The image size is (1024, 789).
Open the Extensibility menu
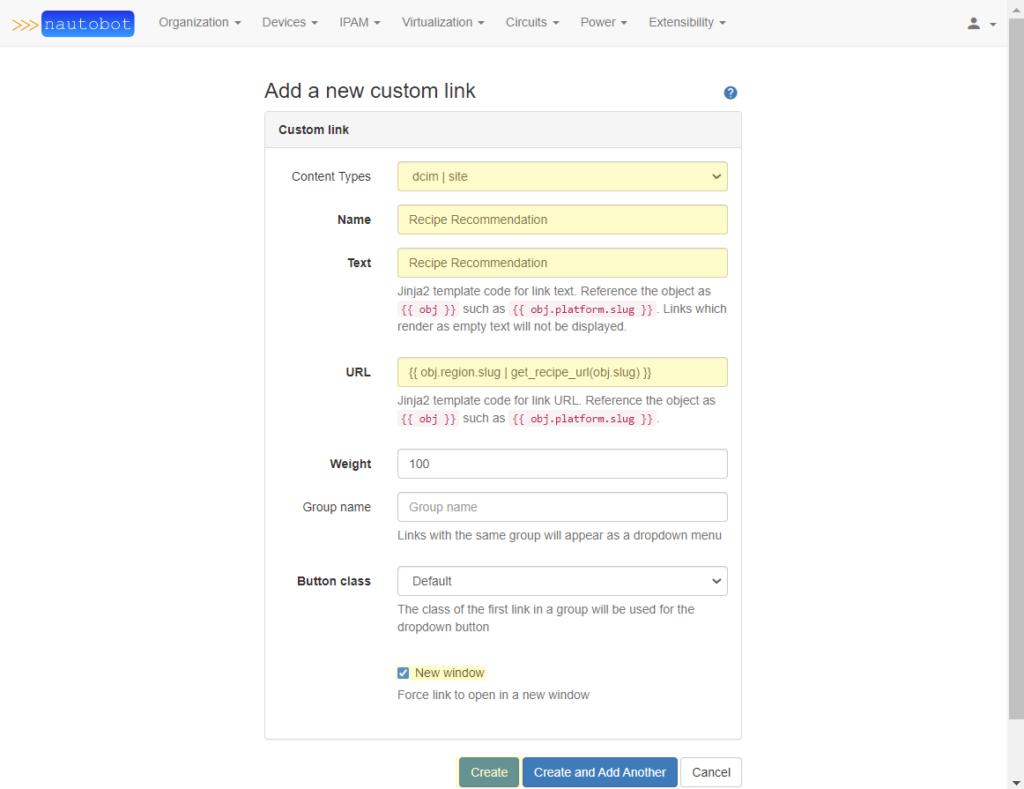[687, 22]
